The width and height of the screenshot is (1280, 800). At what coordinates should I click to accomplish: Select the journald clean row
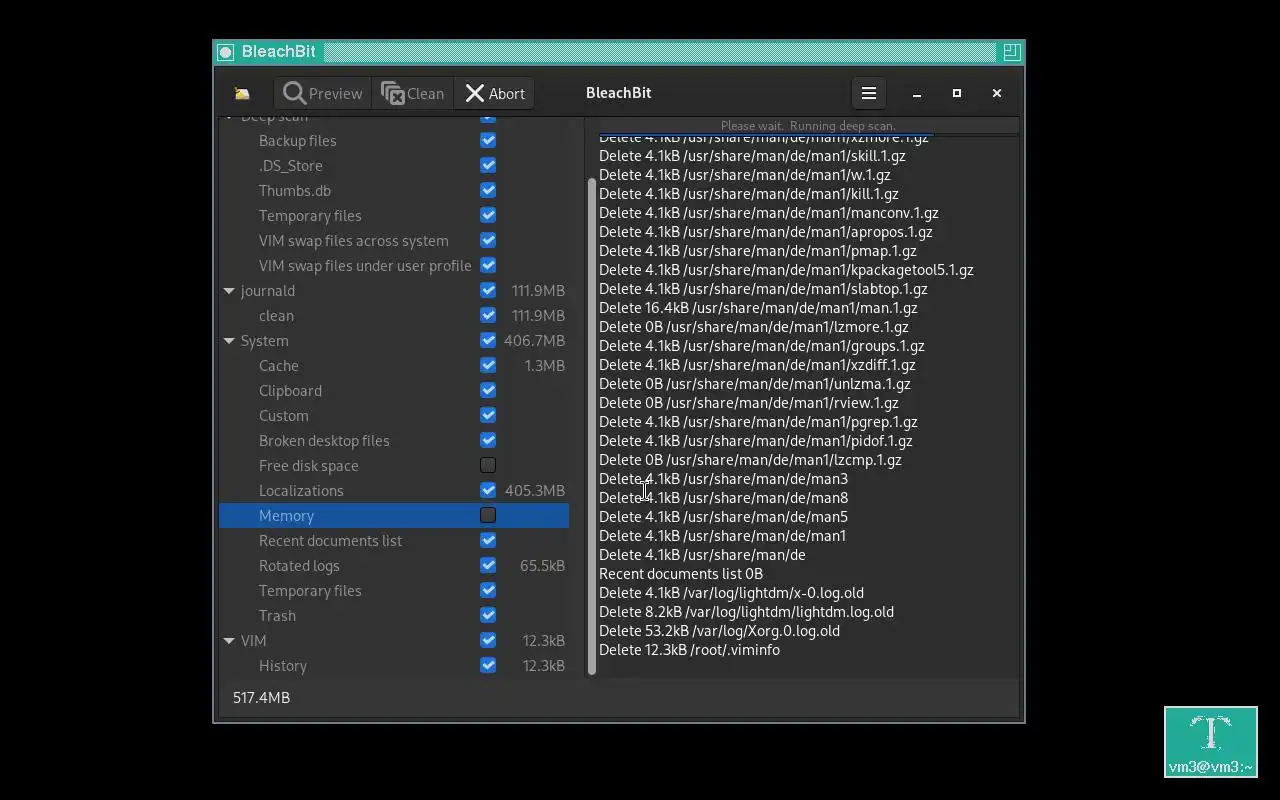(394, 315)
